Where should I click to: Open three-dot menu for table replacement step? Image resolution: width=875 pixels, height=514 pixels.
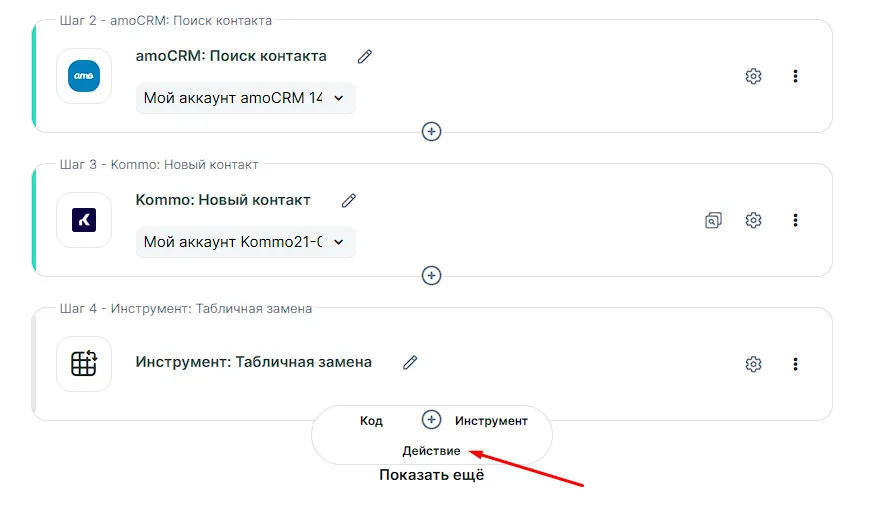(x=795, y=364)
